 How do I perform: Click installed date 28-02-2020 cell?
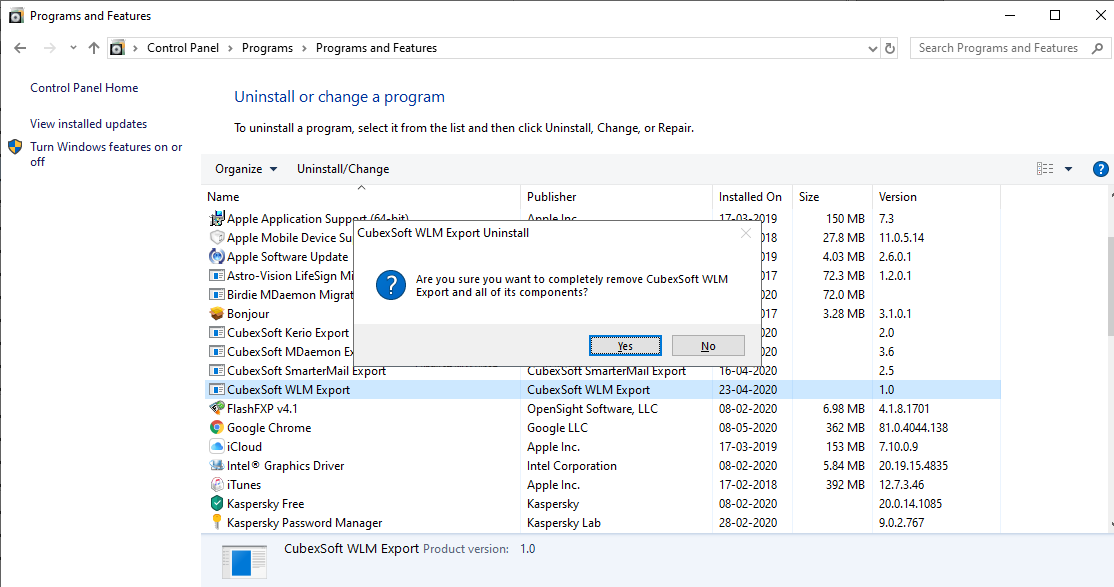747,522
